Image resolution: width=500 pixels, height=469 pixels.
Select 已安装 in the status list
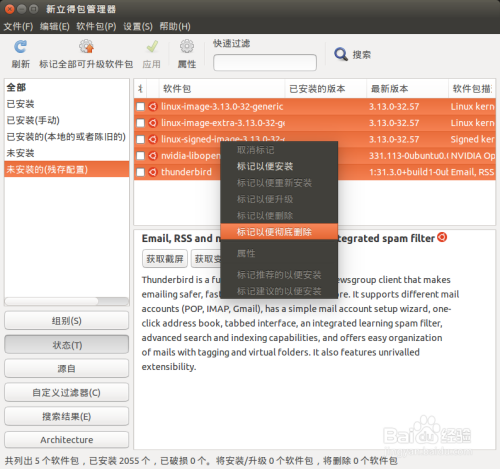click(x=67, y=104)
